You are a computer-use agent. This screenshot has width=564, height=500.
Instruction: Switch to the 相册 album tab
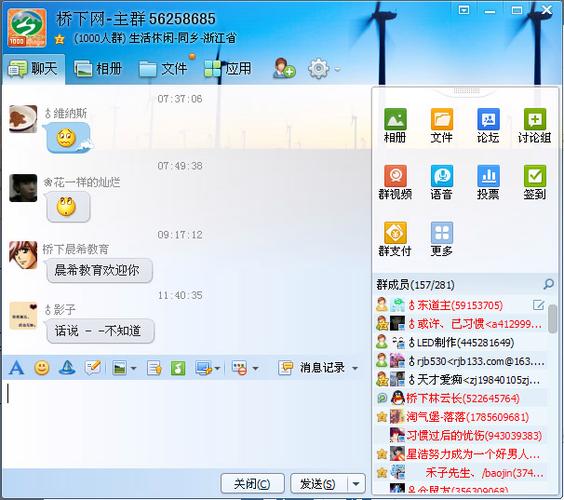(x=98, y=69)
